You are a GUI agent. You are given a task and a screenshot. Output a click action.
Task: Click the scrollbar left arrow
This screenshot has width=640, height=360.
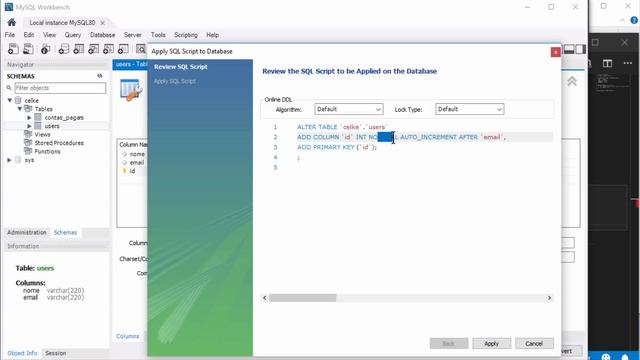tap(264, 298)
